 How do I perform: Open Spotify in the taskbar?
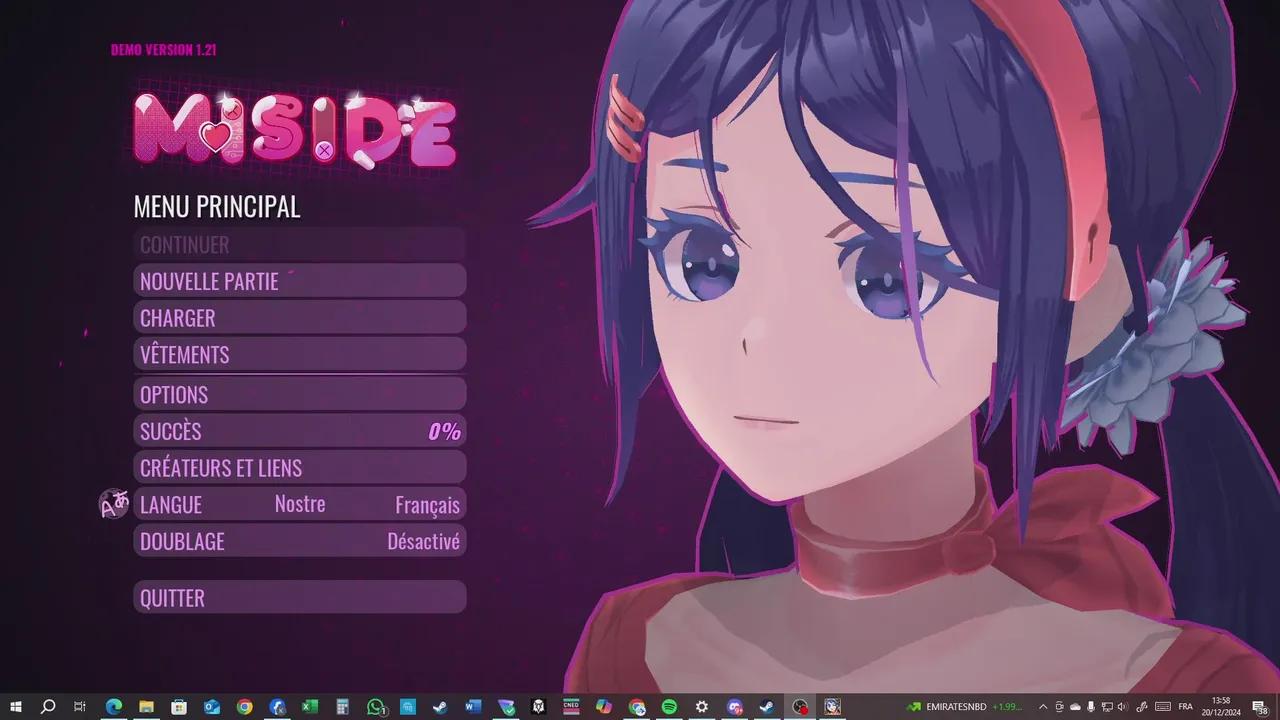(x=669, y=707)
